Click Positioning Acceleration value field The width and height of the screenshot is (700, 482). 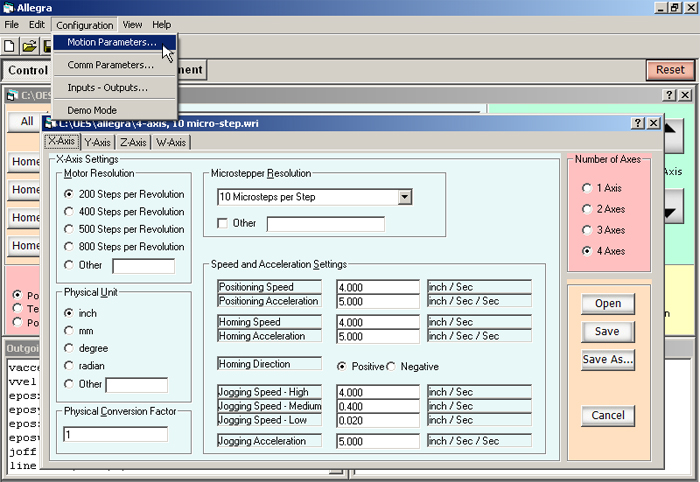(x=378, y=301)
